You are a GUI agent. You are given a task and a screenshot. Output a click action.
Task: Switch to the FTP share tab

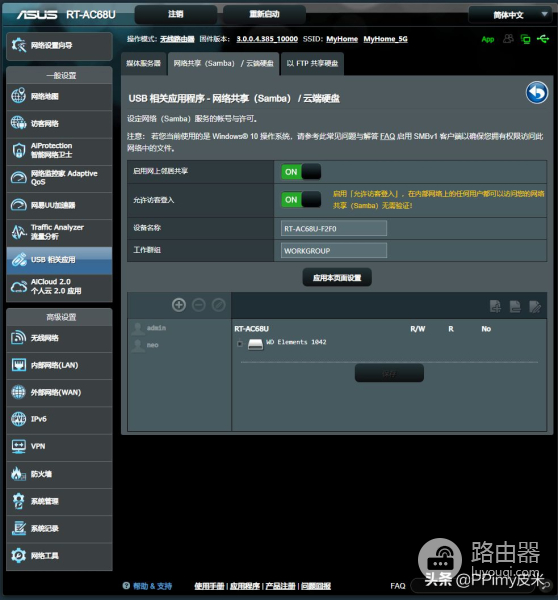coord(312,64)
